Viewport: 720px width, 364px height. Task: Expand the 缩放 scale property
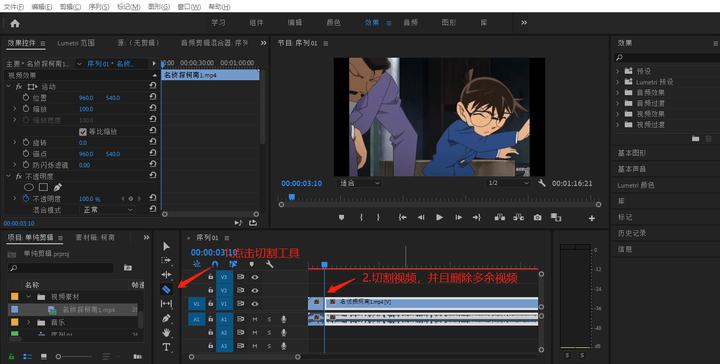[14, 109]
